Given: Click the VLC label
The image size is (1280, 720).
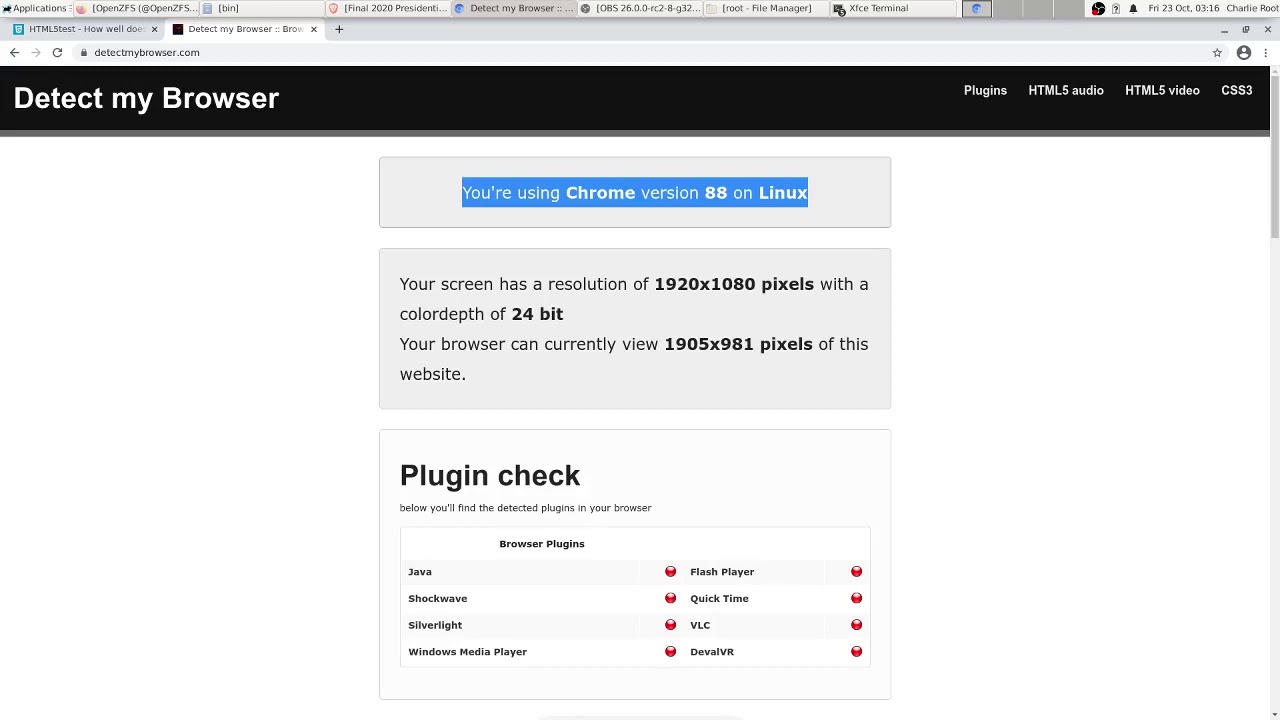Looking at the screenshot, I should 700,625.
